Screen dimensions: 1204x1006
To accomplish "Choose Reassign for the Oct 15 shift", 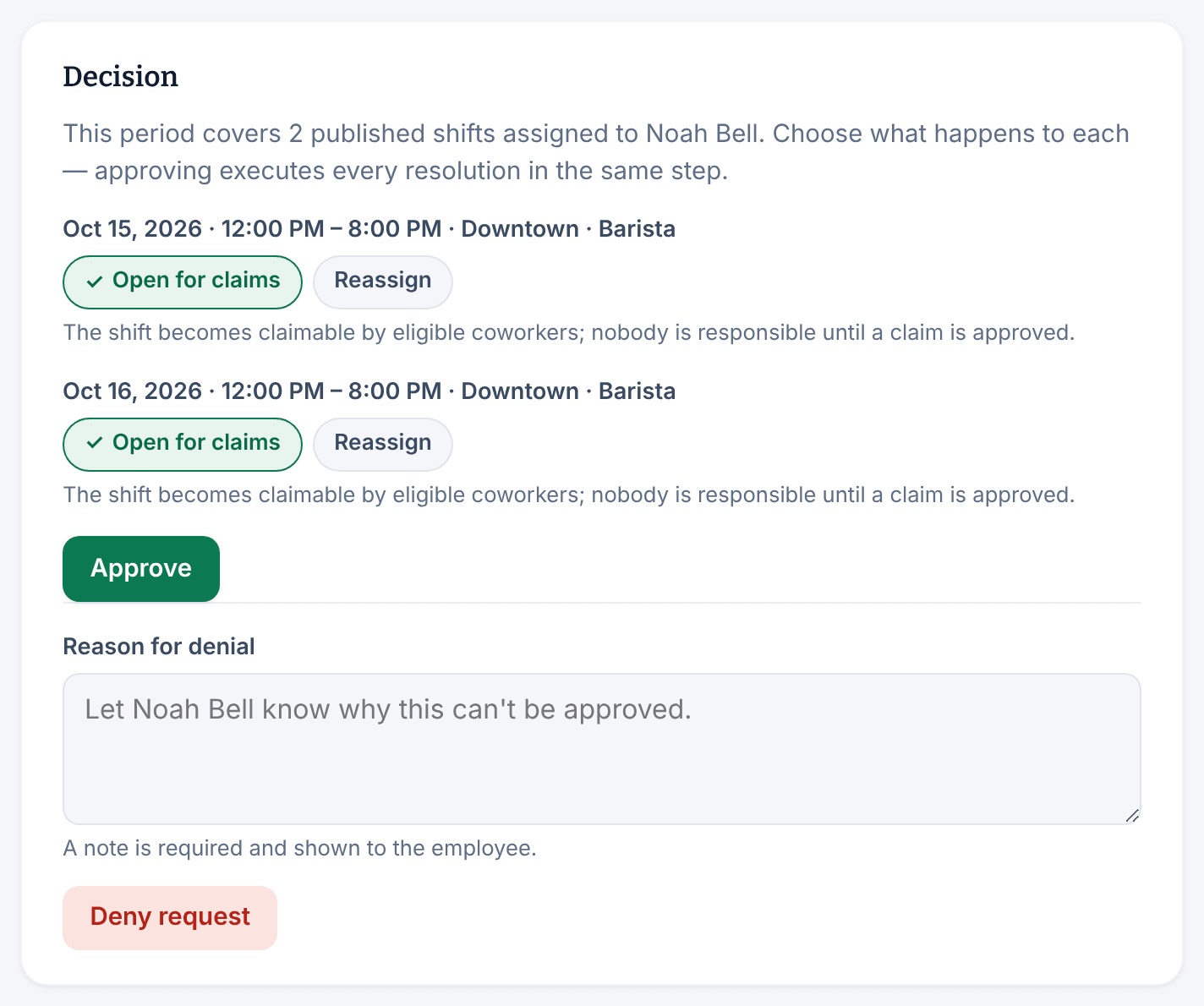I will pyautogui.click(x=383, y=282).
